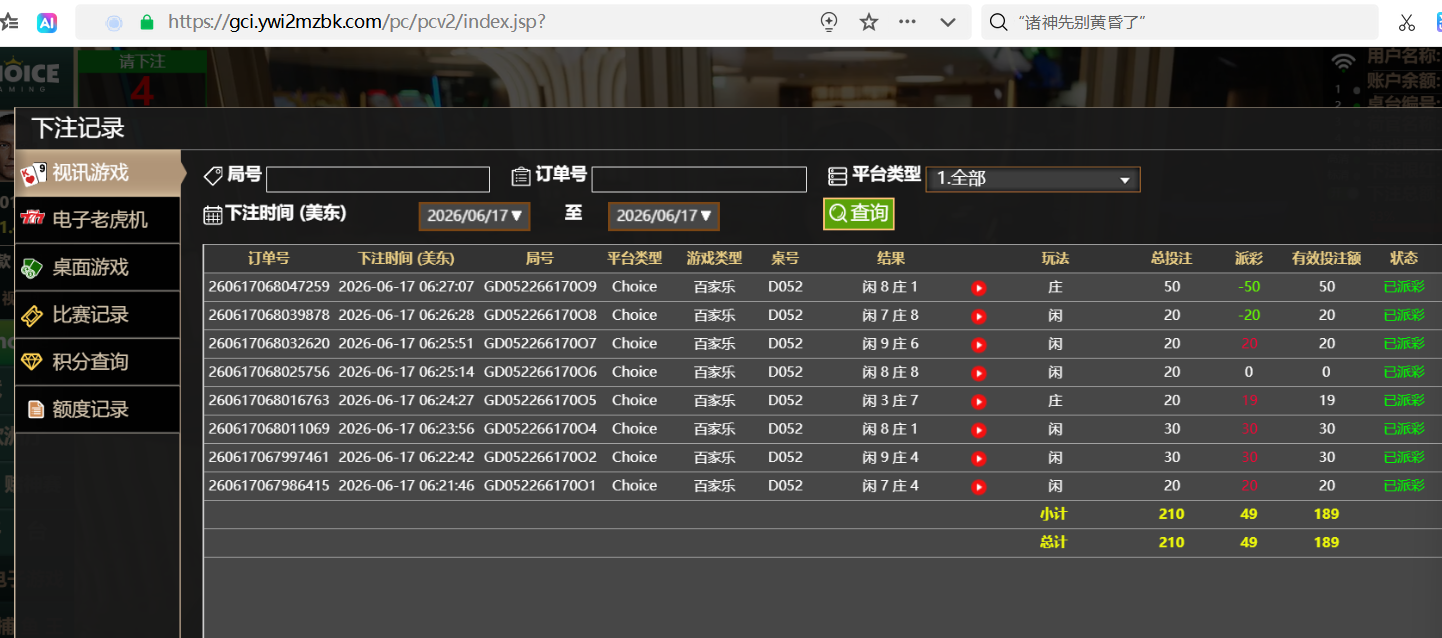Viewport: 1442px width, 638px height.
Task: Click the ticket icon beside 比赛记录
Action: (32, 315)
